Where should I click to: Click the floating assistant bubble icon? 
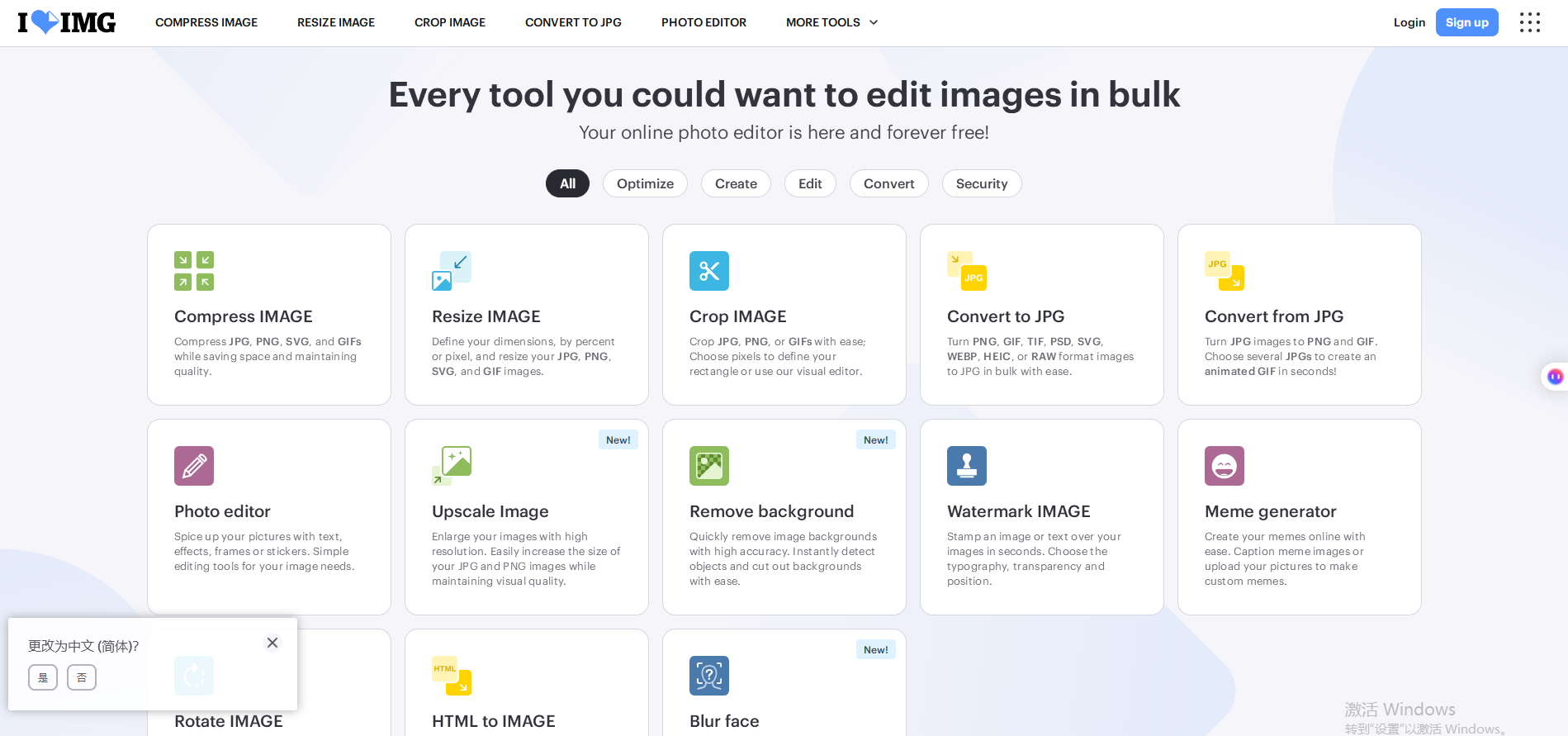1556,377
